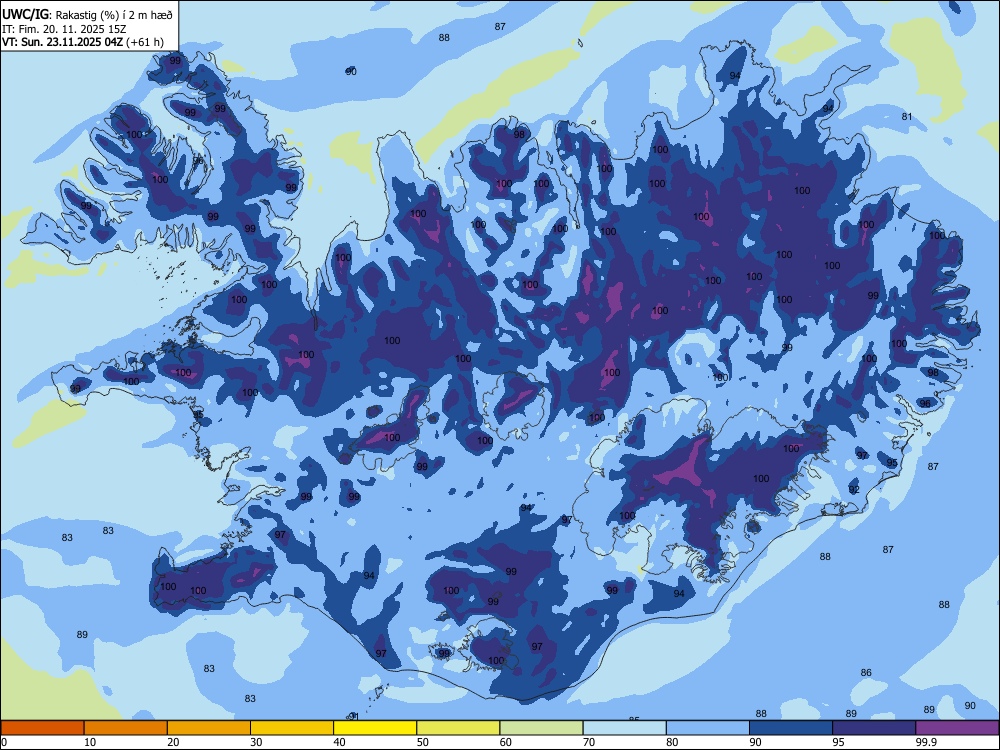
Task: Select the 10–20 orange legend swatch
Action: [x=126, y=728]
